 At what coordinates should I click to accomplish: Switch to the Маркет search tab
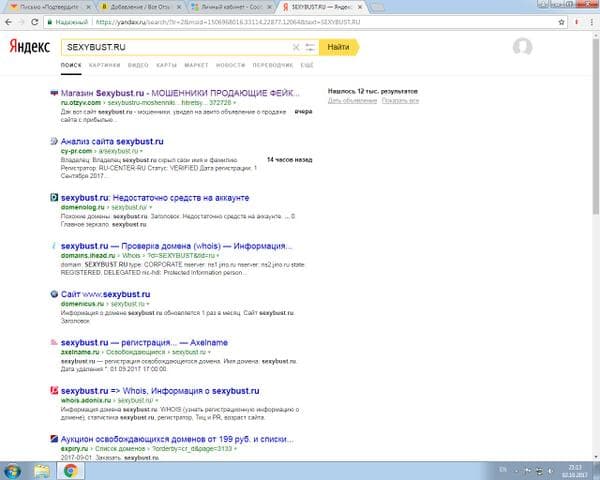point(196,65)
